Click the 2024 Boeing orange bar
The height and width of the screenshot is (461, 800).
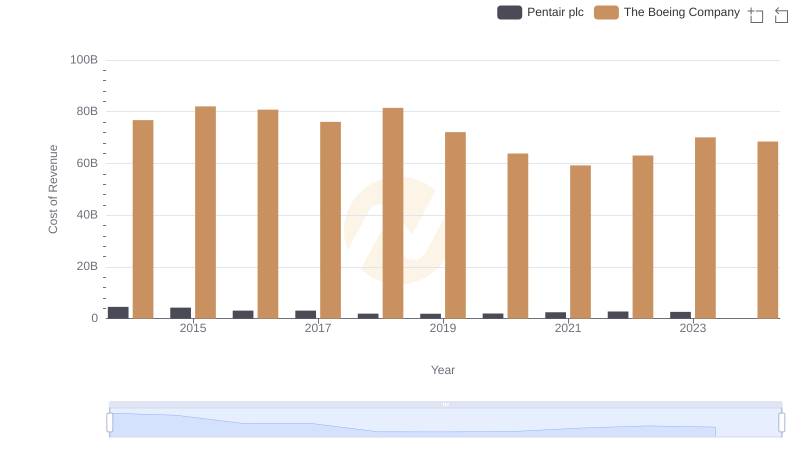(768, 230)
